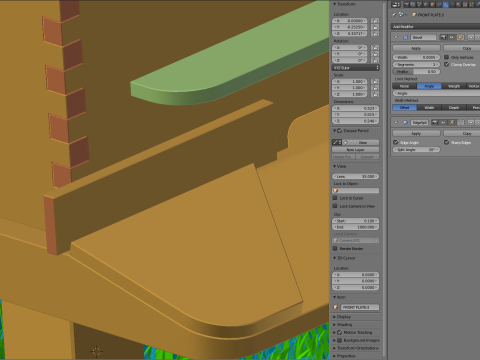This screenshot has height=360, width=480.
Task: Select Width width method
Action: coord(429,107)
